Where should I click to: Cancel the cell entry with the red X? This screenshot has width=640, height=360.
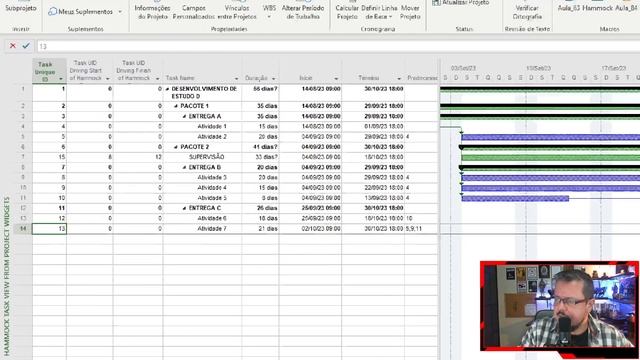coord(13,46)
